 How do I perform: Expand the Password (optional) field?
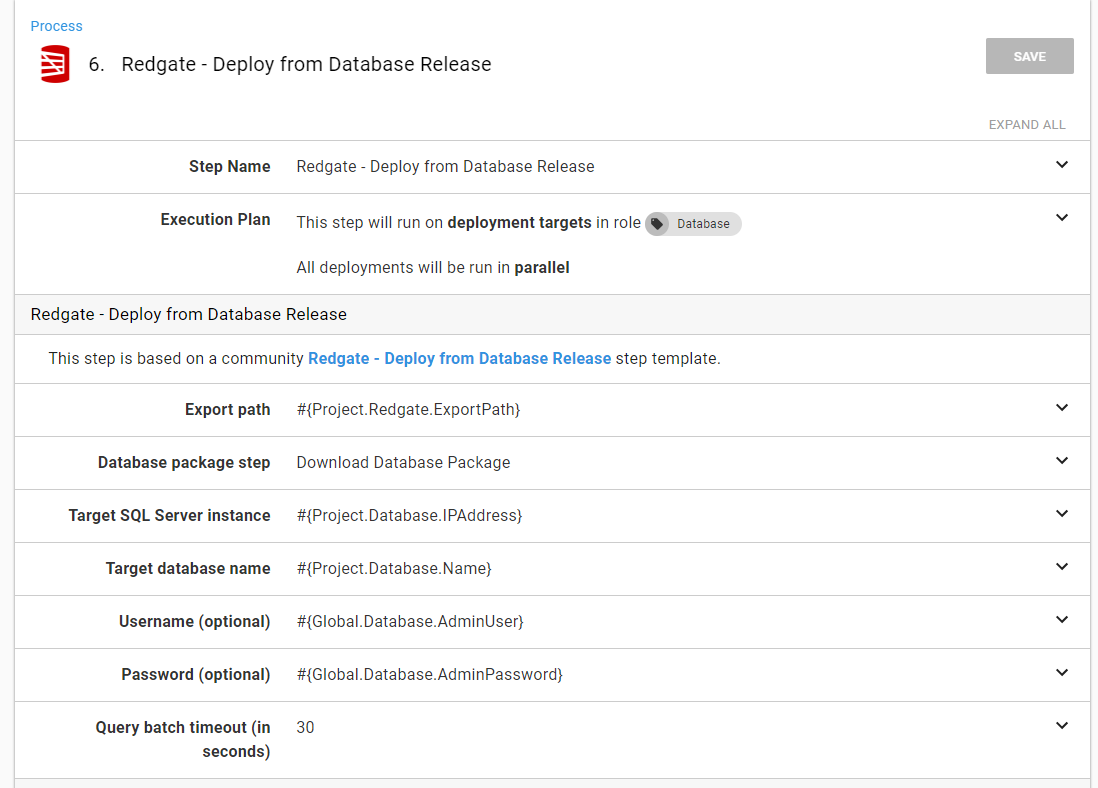pyautogui.click(x=1062, y=673)
